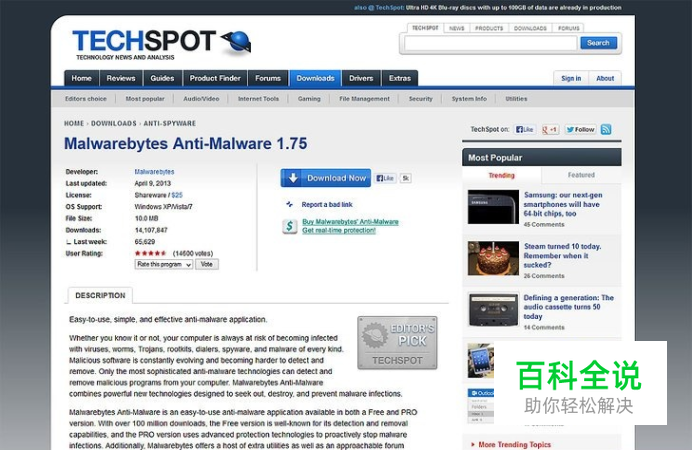Click the Search button
This screenshot has width=692, height=450.
[598, 43]
